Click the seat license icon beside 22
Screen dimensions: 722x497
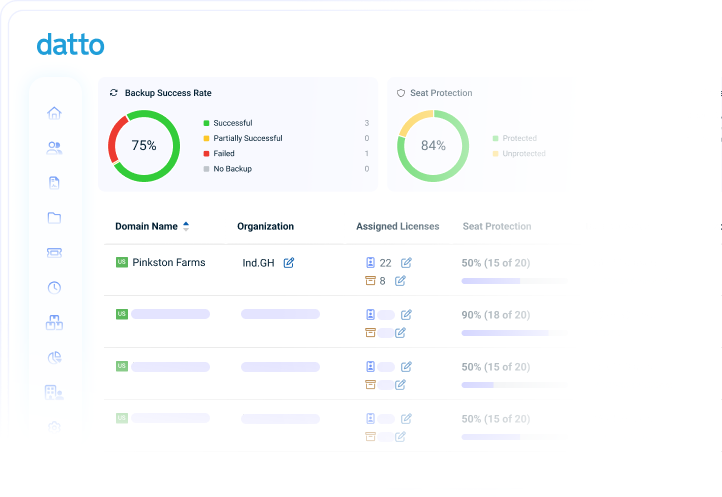point(370,263)
